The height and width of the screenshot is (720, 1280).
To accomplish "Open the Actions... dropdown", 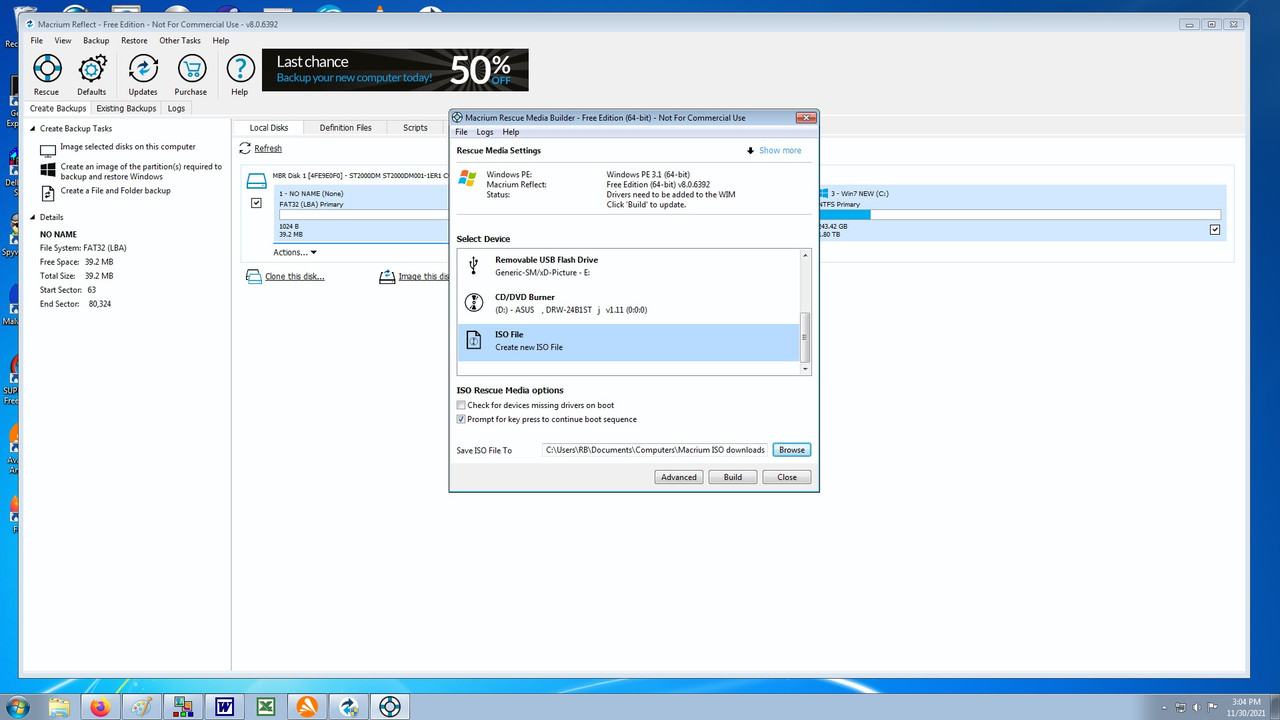I will coord(295,253).
